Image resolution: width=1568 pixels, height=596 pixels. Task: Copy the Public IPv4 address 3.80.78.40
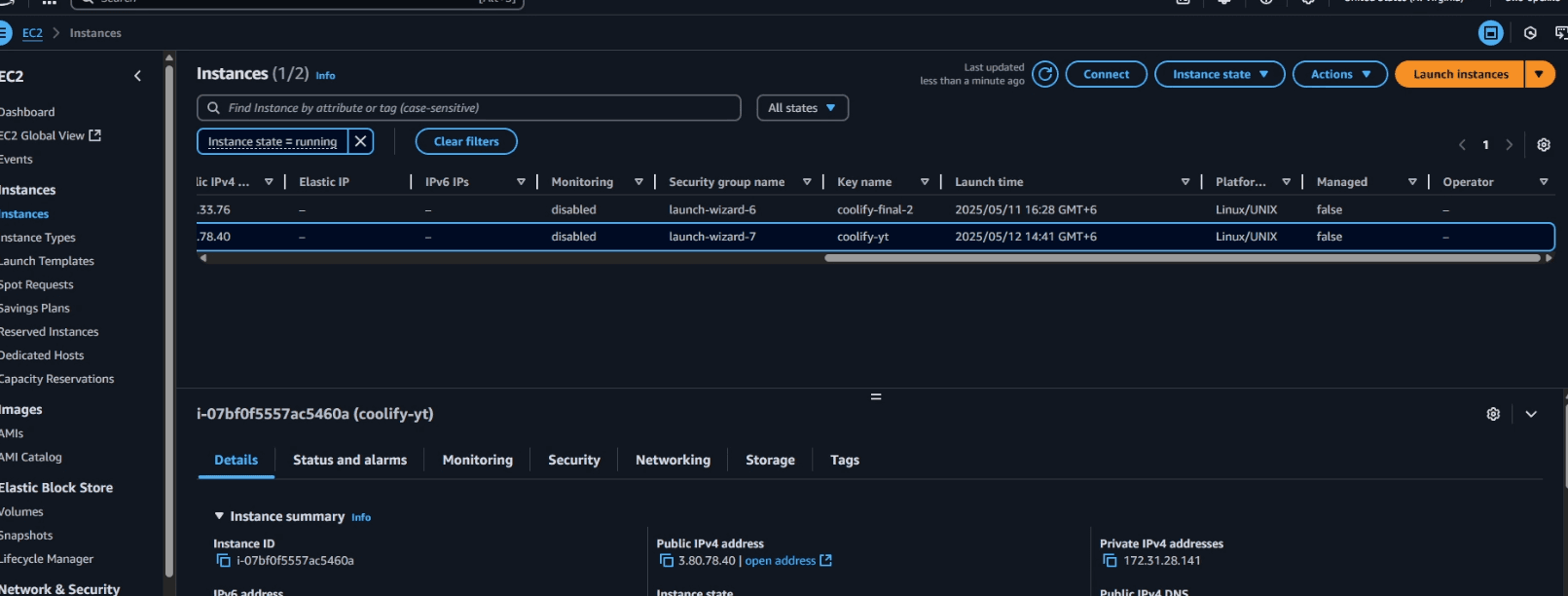point(667,561)
